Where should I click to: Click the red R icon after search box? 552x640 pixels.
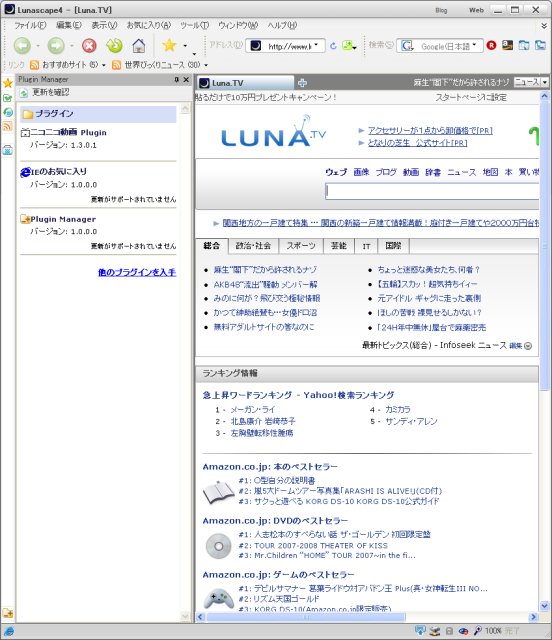(x=492, y=45)
